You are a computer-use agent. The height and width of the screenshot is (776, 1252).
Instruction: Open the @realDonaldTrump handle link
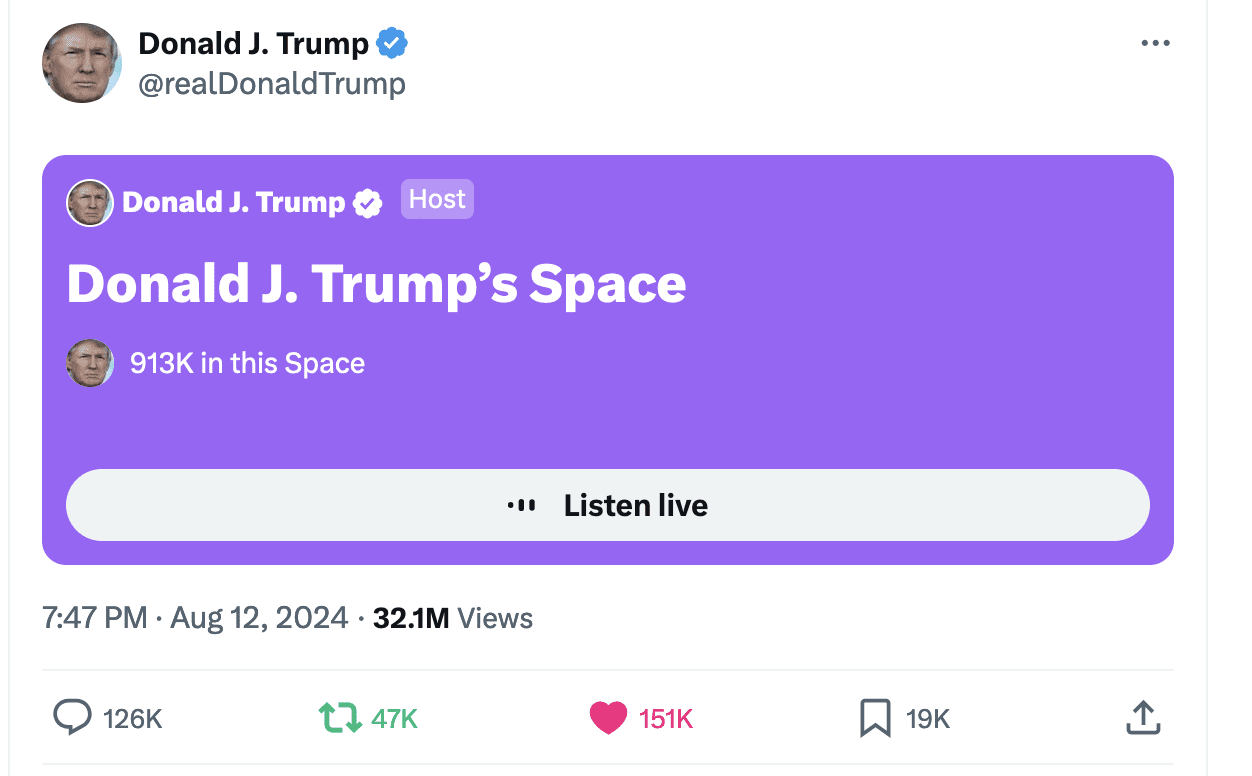(x=272, y=84)
